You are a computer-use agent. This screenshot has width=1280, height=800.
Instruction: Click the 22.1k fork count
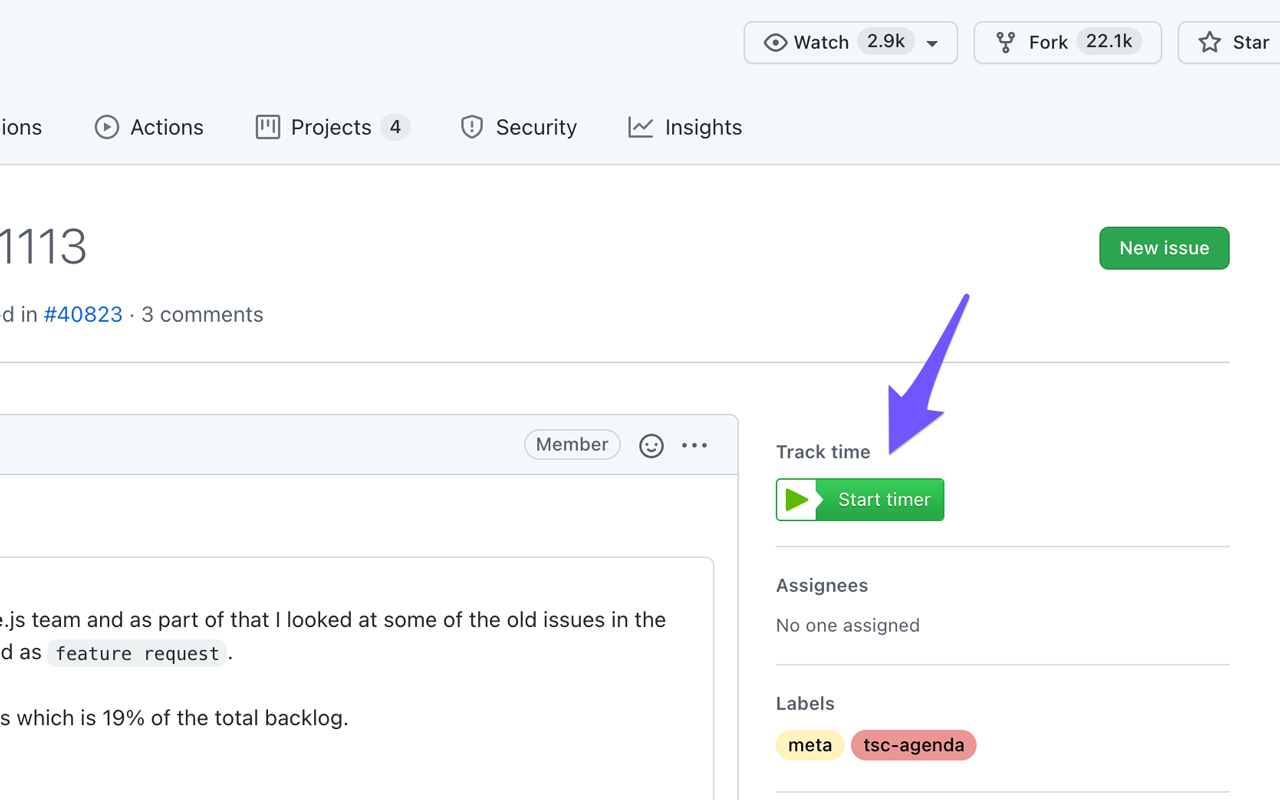tap(1109, 42)
